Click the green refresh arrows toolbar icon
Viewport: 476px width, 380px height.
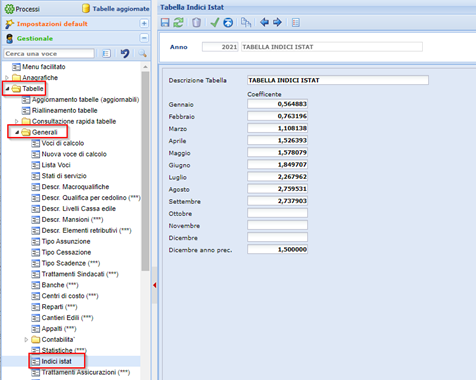[179, 22]
